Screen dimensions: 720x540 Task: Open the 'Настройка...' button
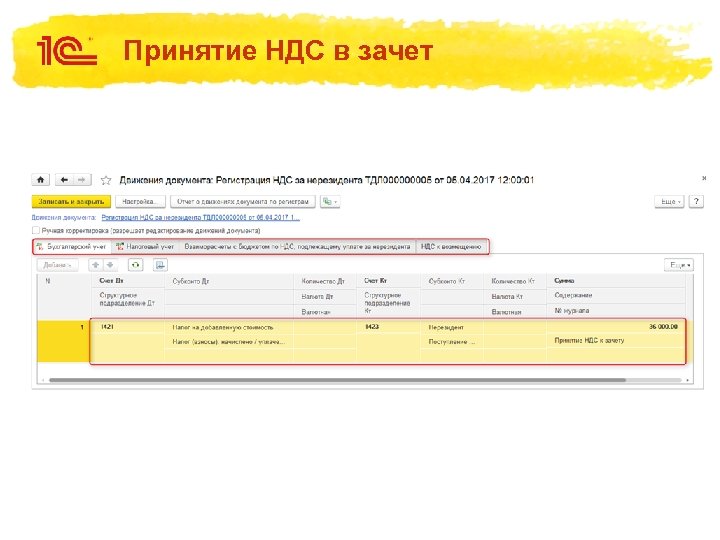click(x=140, y=202)
